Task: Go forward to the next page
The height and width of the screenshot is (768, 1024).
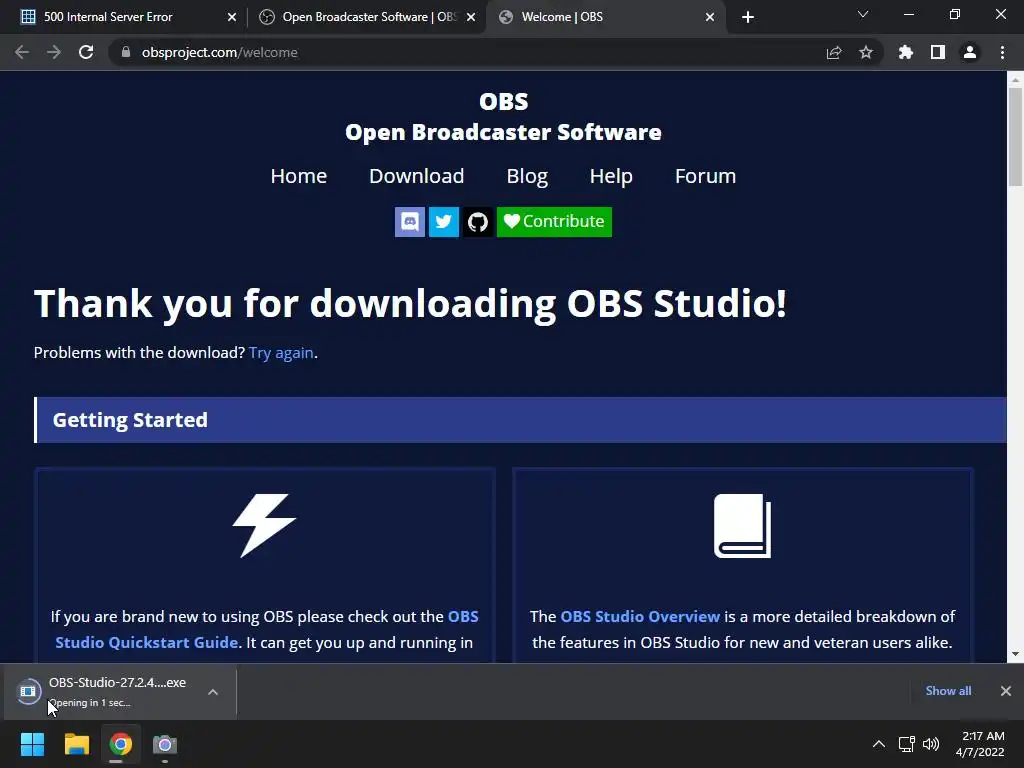Action: [x=54, y=52]
